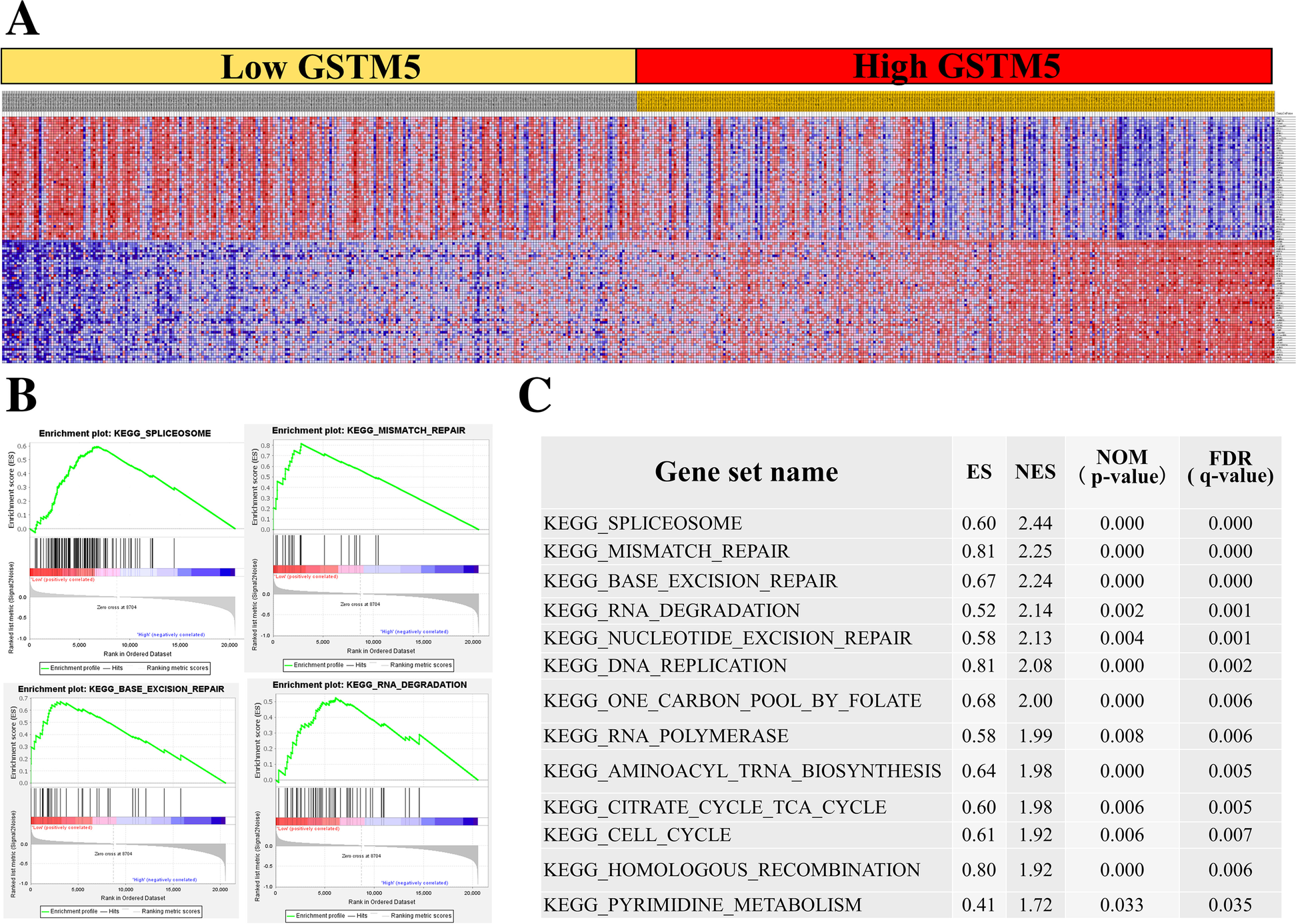Click the NES column header
The image size is (1296, 924).
pyautogui.click(x=1035, y=472)
